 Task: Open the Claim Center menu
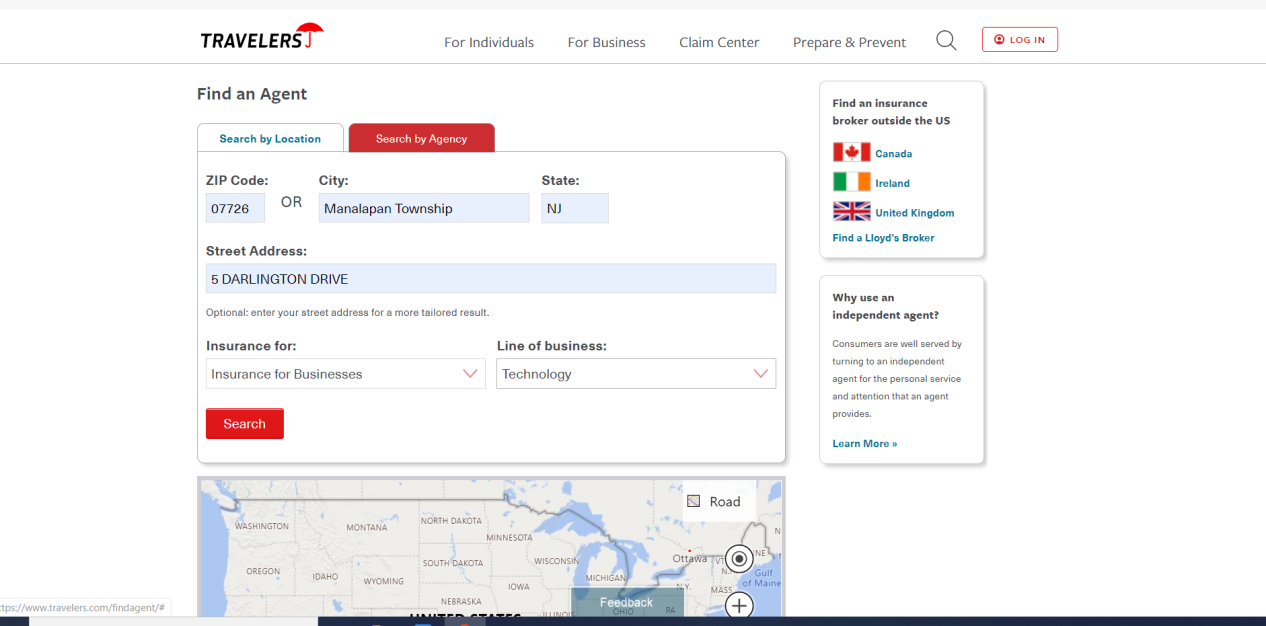tap(719, 42)
